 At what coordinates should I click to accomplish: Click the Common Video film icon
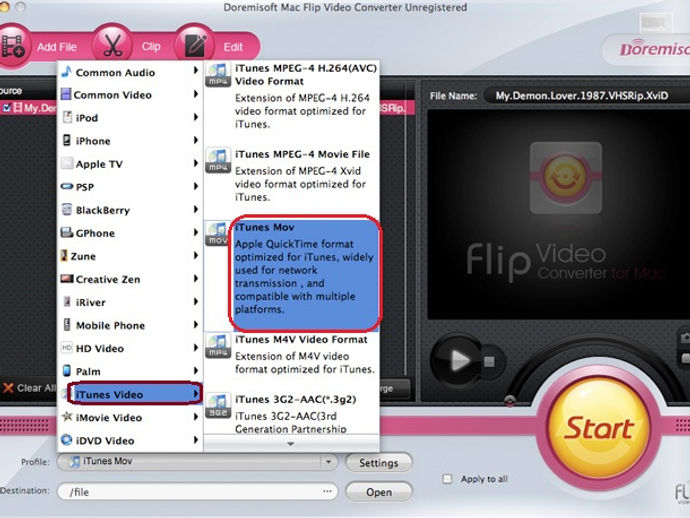click(x=66, y=94)
